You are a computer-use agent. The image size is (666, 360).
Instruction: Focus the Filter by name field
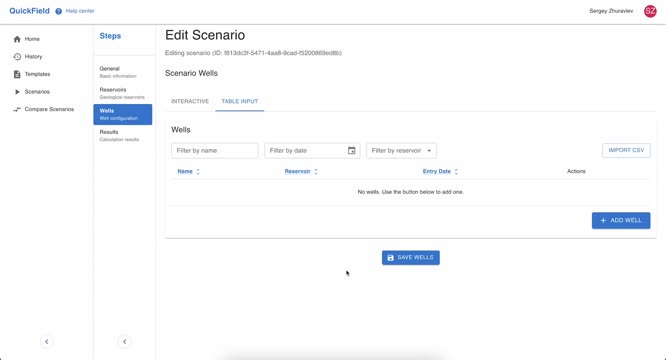click(214, 151)
